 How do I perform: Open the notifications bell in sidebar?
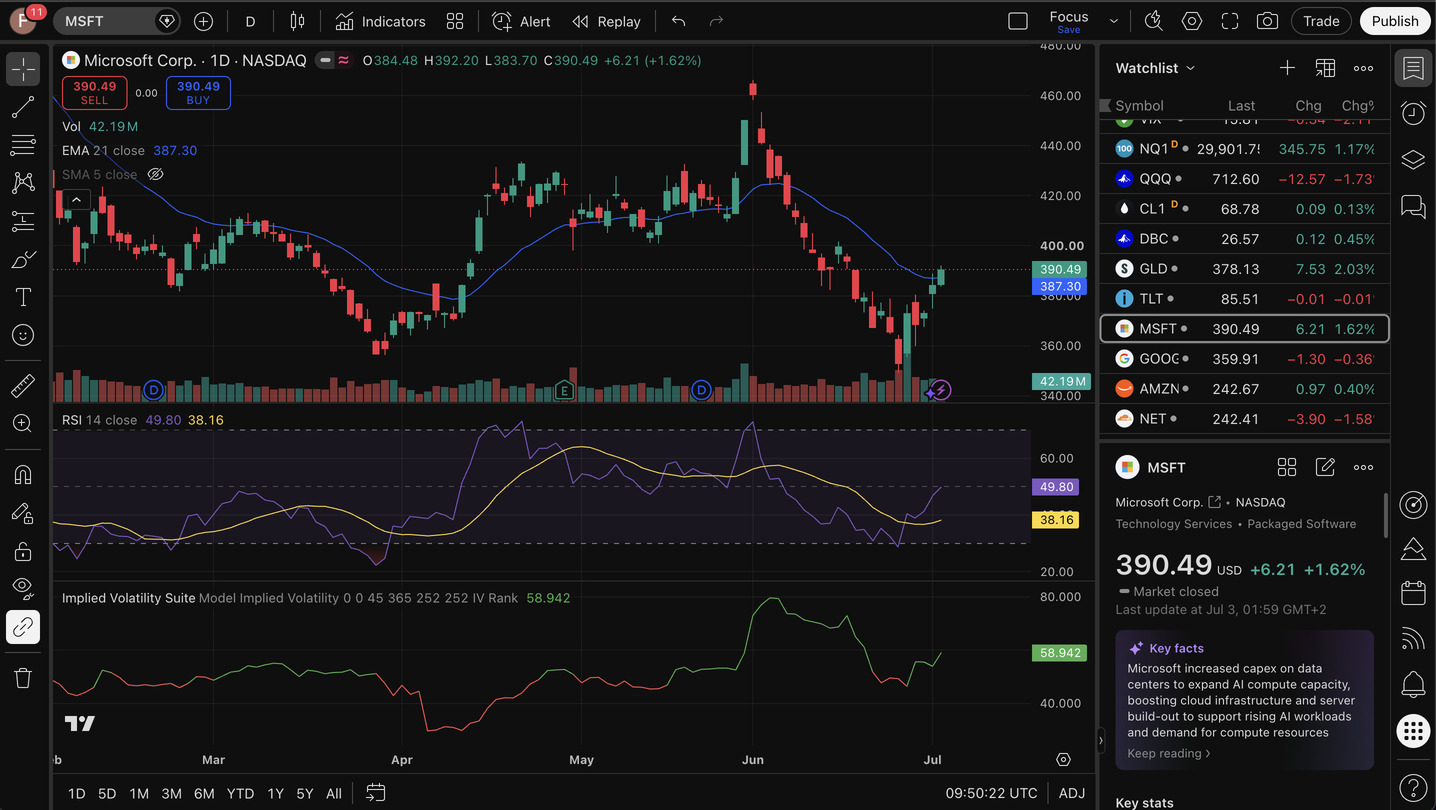tap(1413, 685)
